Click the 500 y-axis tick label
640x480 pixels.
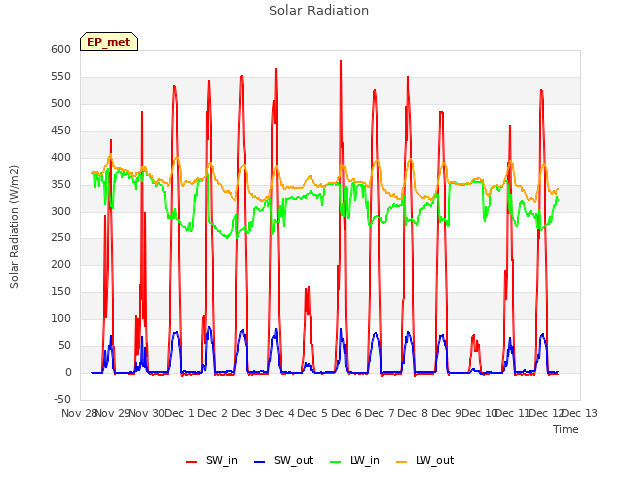61,103
